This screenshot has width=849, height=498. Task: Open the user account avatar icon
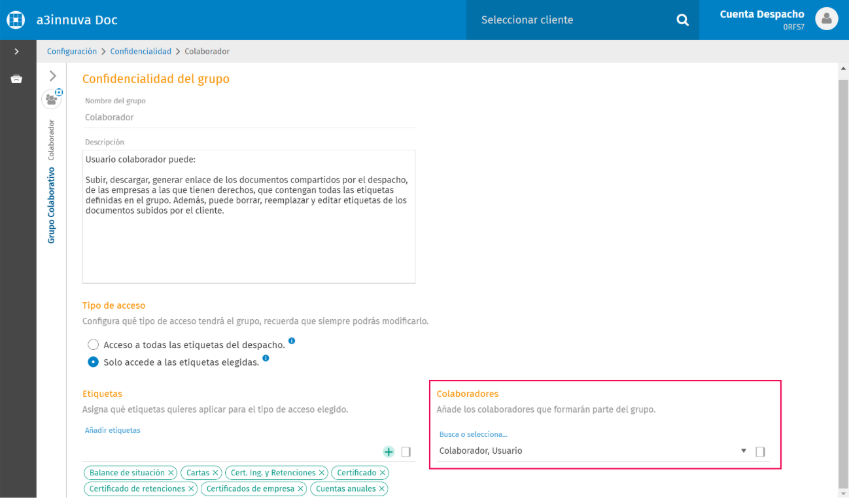[826, 19]
